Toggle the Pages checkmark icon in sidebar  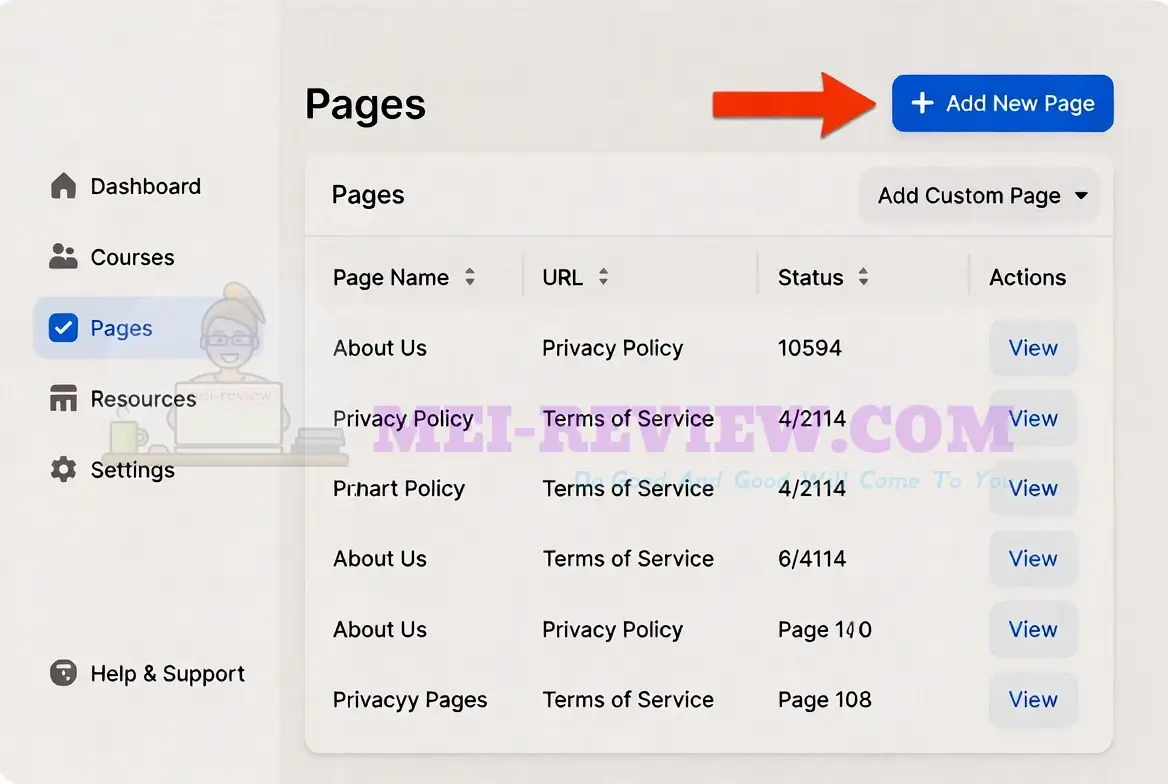pos(63,328)
